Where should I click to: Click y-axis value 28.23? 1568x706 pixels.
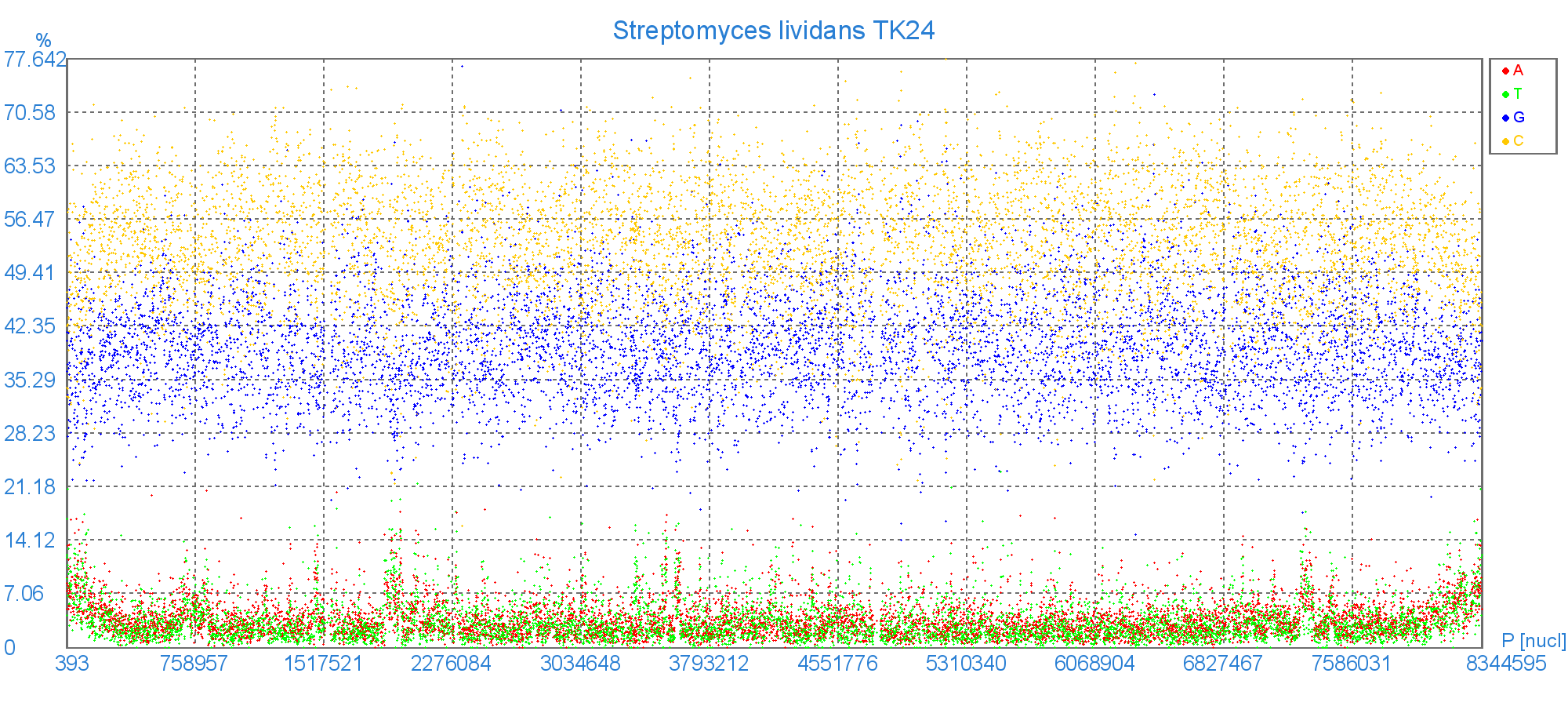tap(30, 434)
